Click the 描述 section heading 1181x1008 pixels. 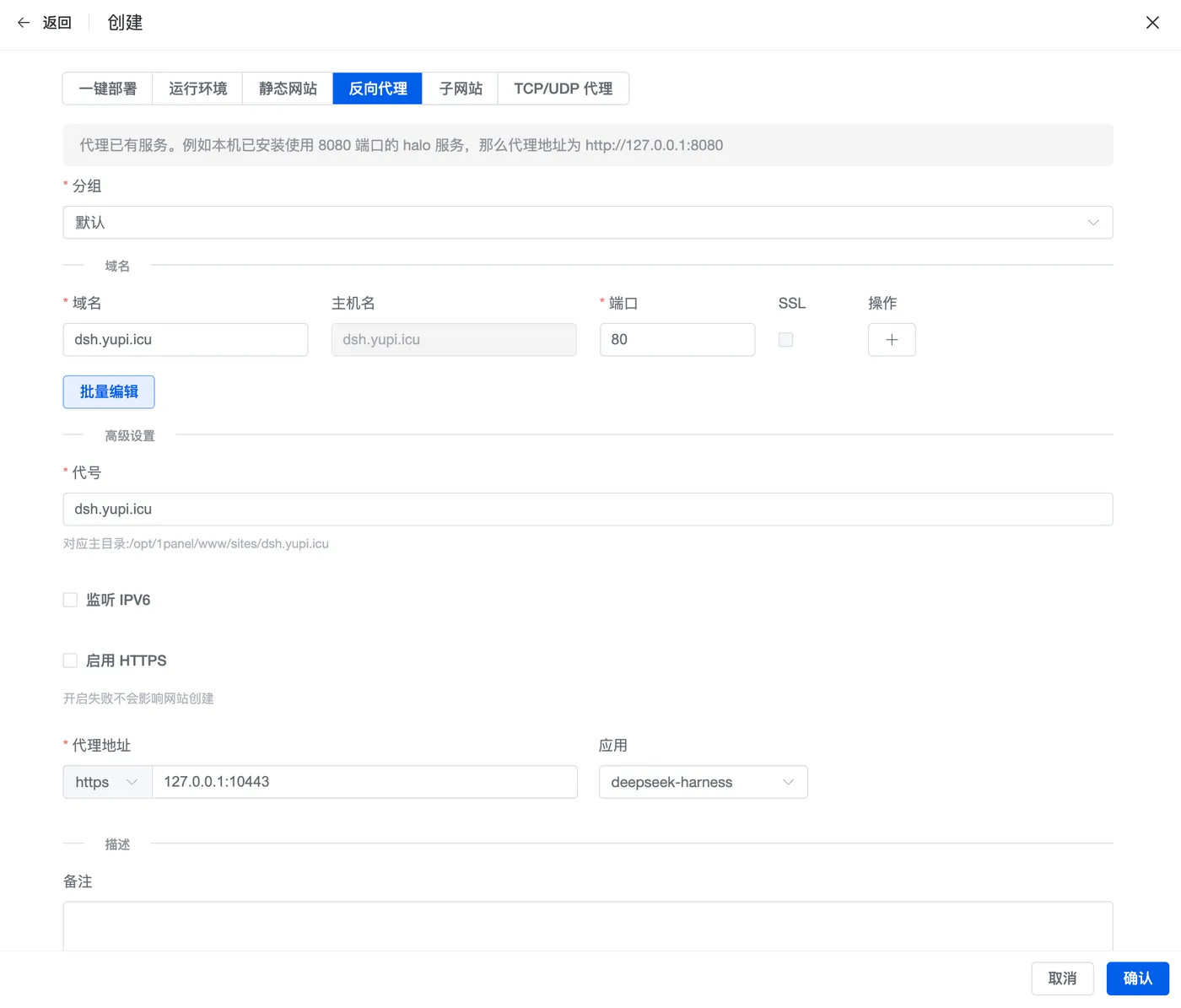(x=117, y=844)
